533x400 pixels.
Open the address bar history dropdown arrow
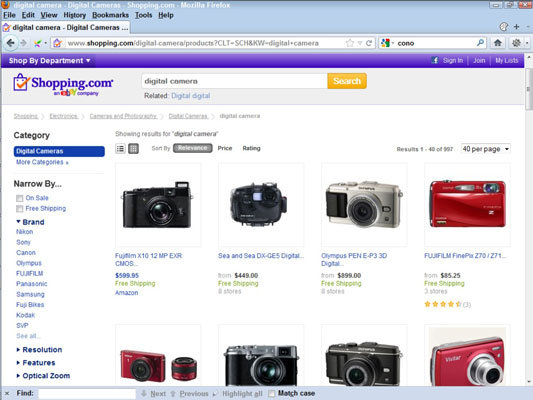point(360,43)
